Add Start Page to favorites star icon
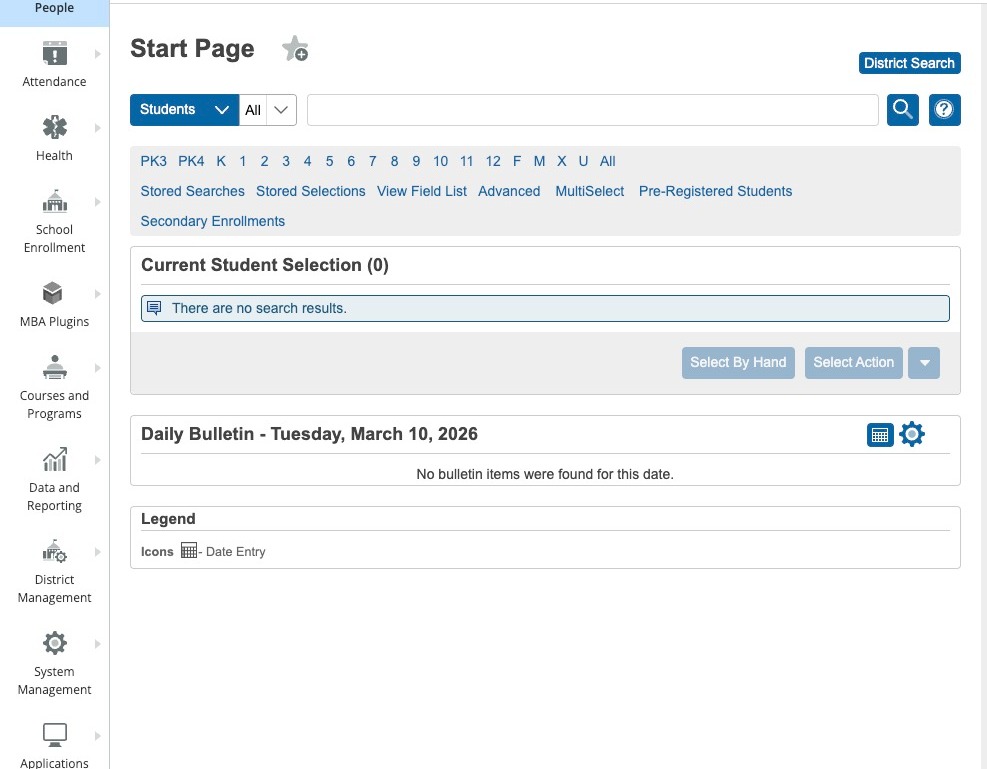 pyautogui.click(x=295, y=49)
